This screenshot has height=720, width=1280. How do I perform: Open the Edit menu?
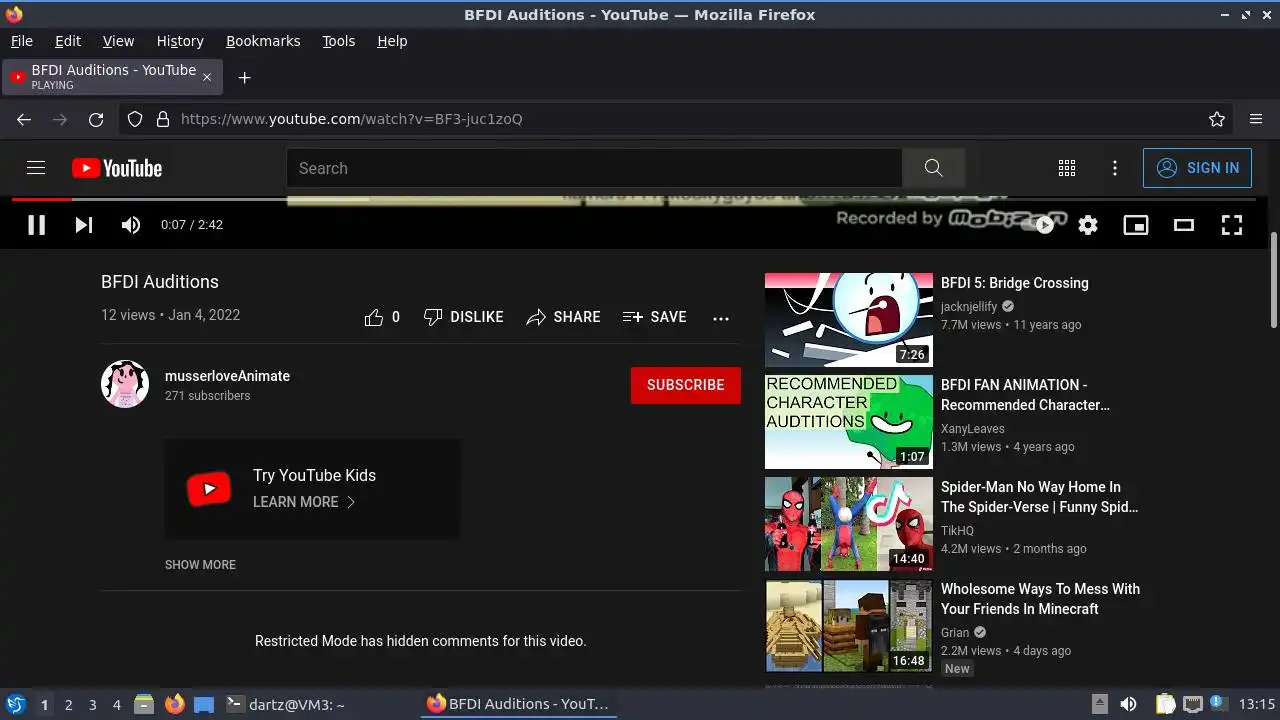68,41
